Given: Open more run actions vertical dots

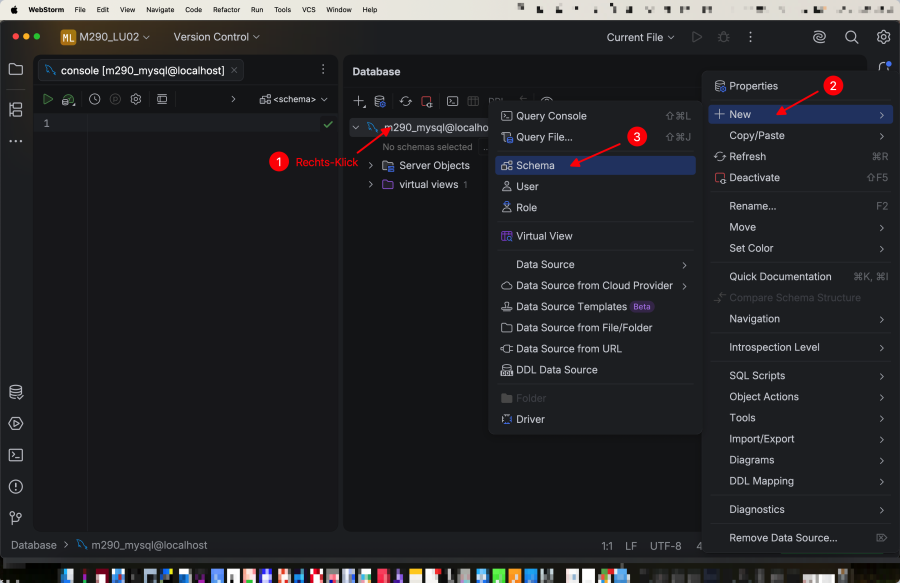Looking at the screenshot, I should coord(750,37).
